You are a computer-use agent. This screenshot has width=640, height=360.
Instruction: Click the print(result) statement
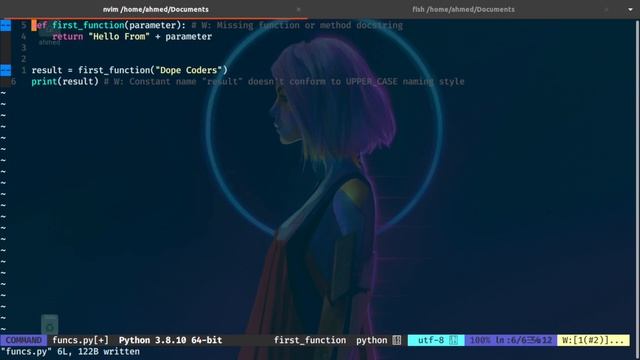[x=65, y=82]
